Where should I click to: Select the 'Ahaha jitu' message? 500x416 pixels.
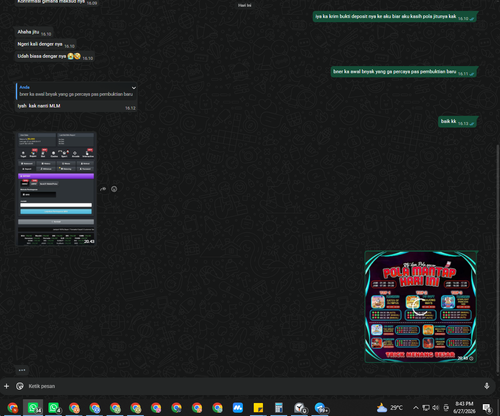pyautogui.click(x=34, y=32)
